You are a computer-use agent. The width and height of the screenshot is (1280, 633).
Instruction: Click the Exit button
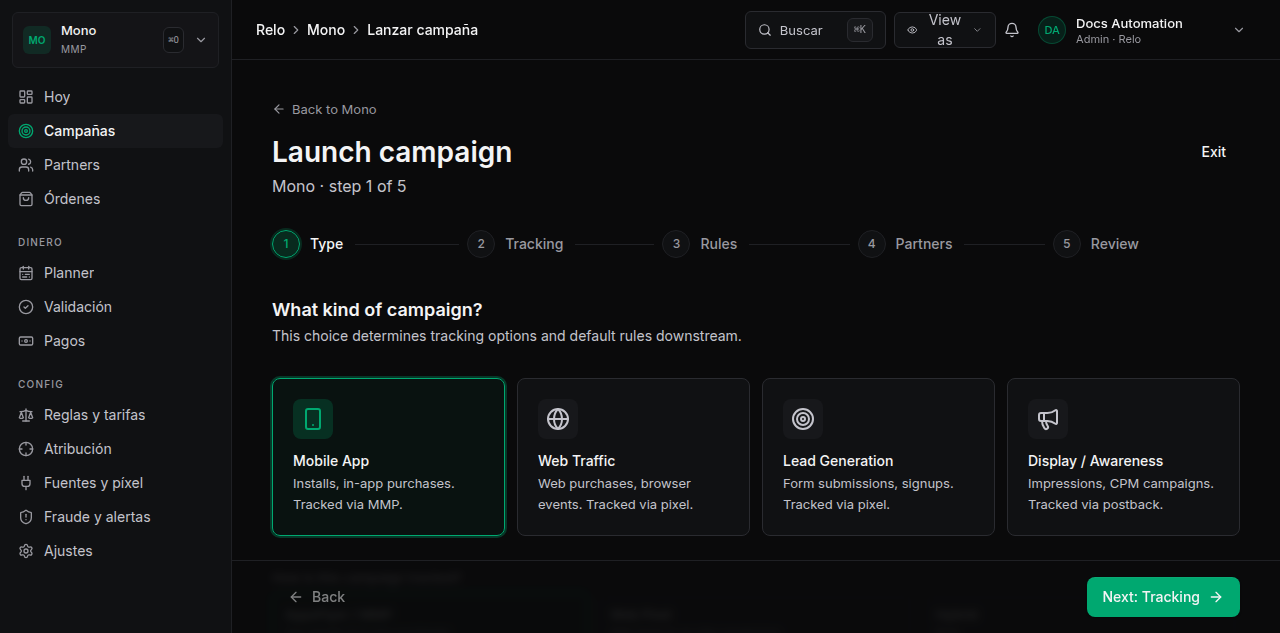1213,152
